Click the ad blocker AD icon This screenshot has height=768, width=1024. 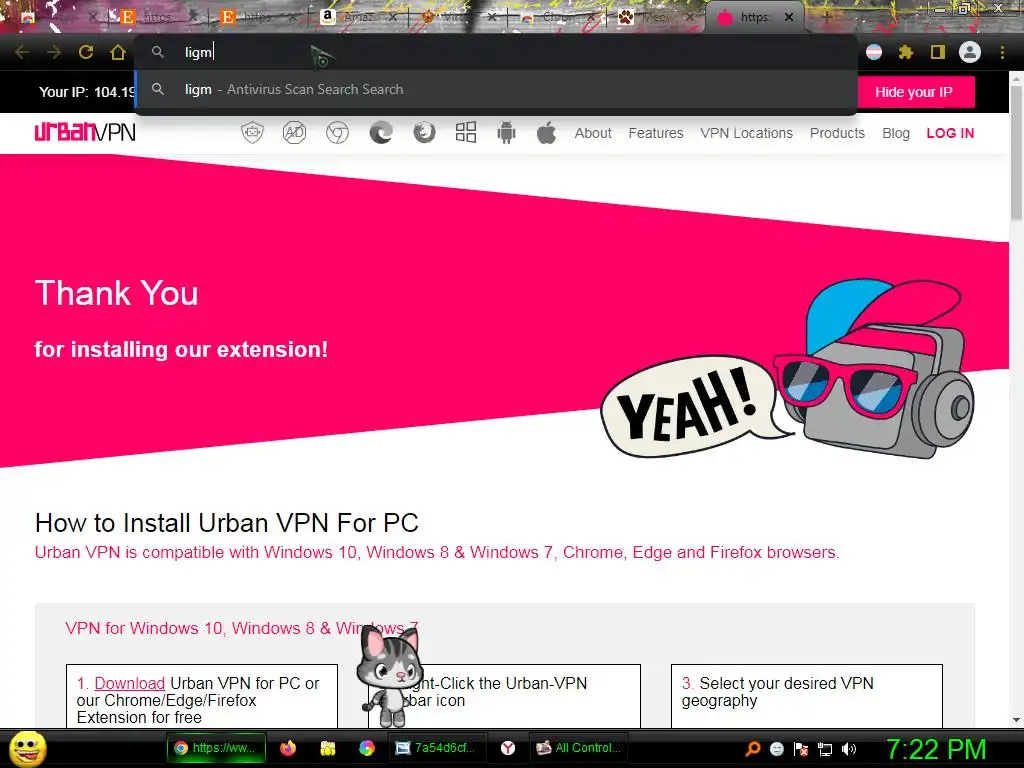point(294,133)
